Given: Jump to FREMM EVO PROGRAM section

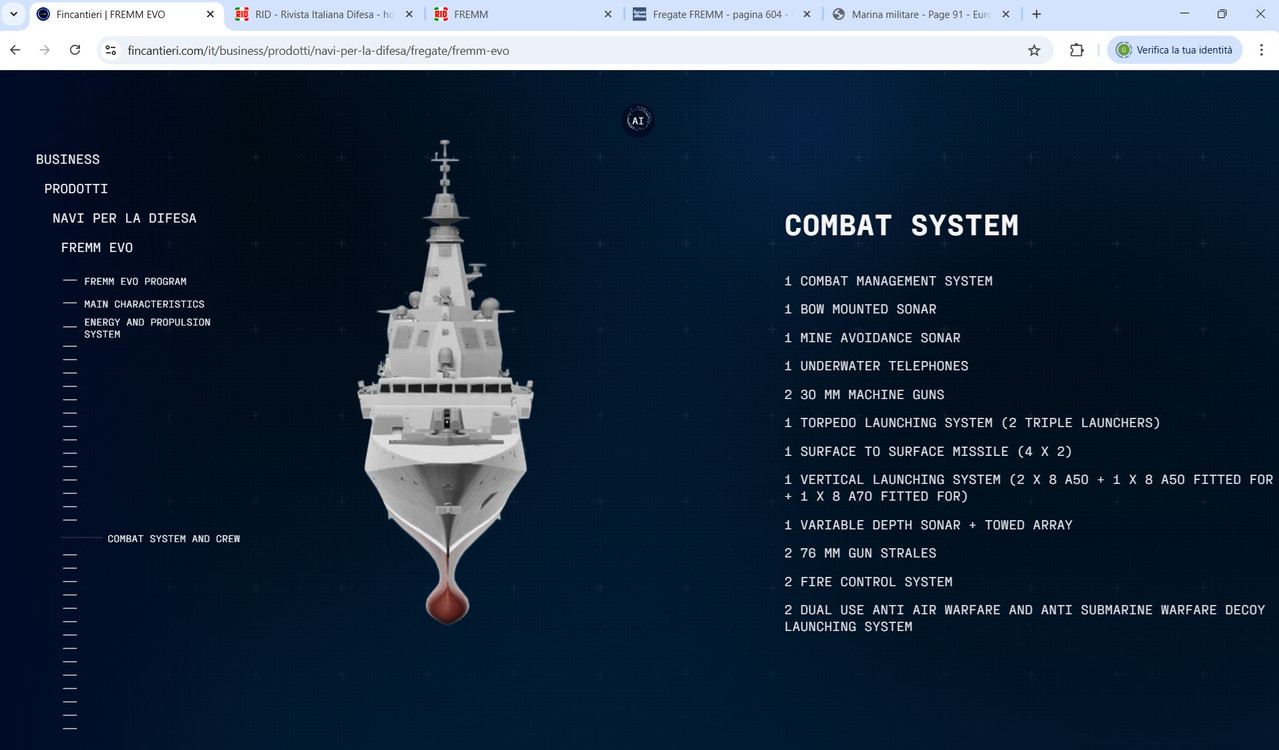Looking at the screenshot, I should [135, 282].
